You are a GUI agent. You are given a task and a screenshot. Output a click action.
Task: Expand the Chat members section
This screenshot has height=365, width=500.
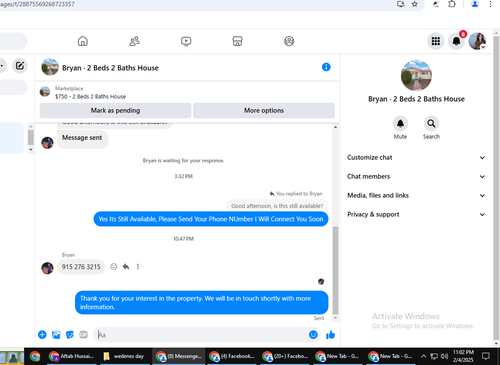(x=416, y=176)
